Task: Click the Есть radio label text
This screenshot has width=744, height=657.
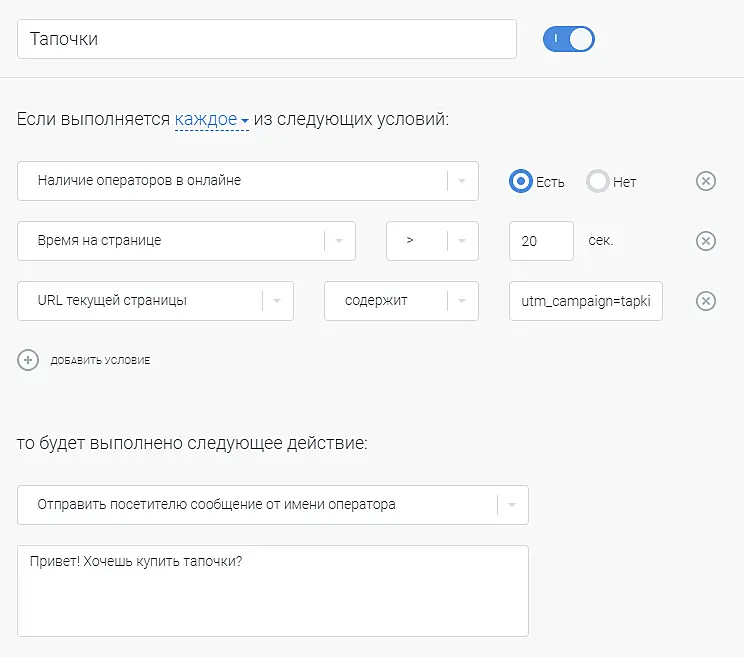Action: click(x=550, y=182)
